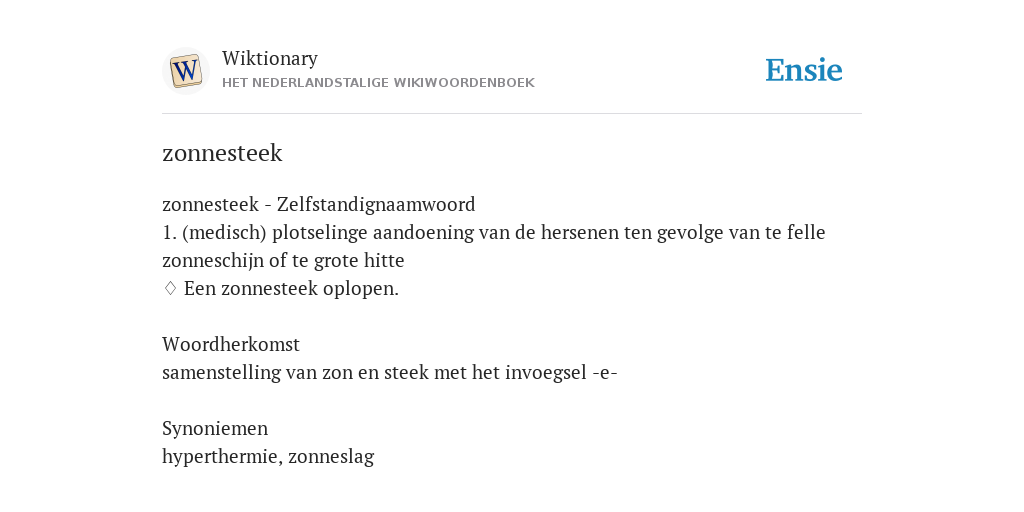Click the synonym word hyperthermie
Screen dimensions: 1024x512
pos(222,456)
